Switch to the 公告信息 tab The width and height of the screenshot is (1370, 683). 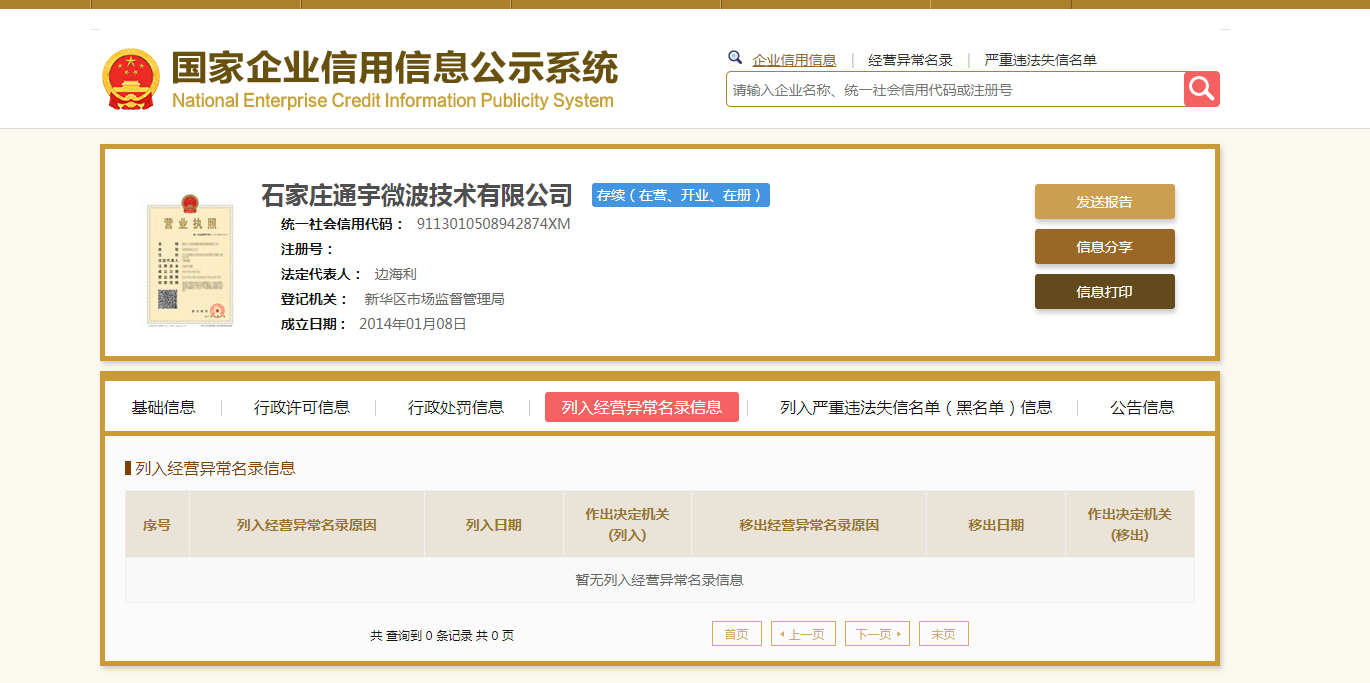(1142, 407)
